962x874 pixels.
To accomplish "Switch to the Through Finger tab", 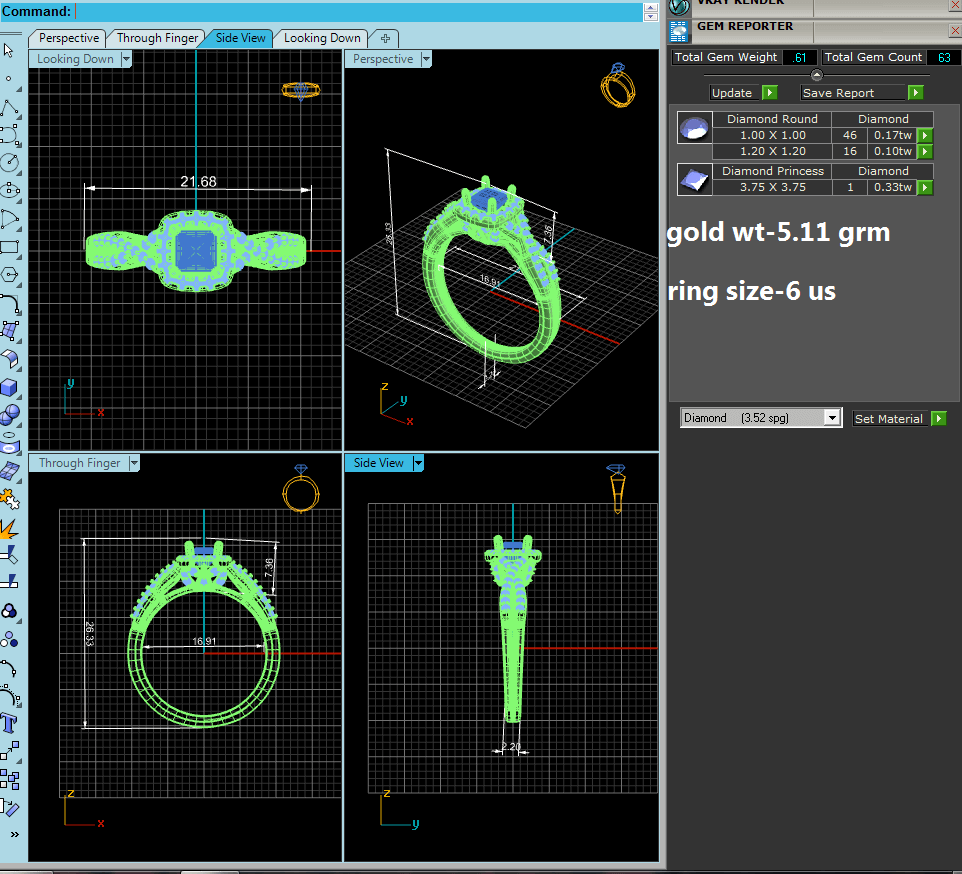I will point(157,38).
